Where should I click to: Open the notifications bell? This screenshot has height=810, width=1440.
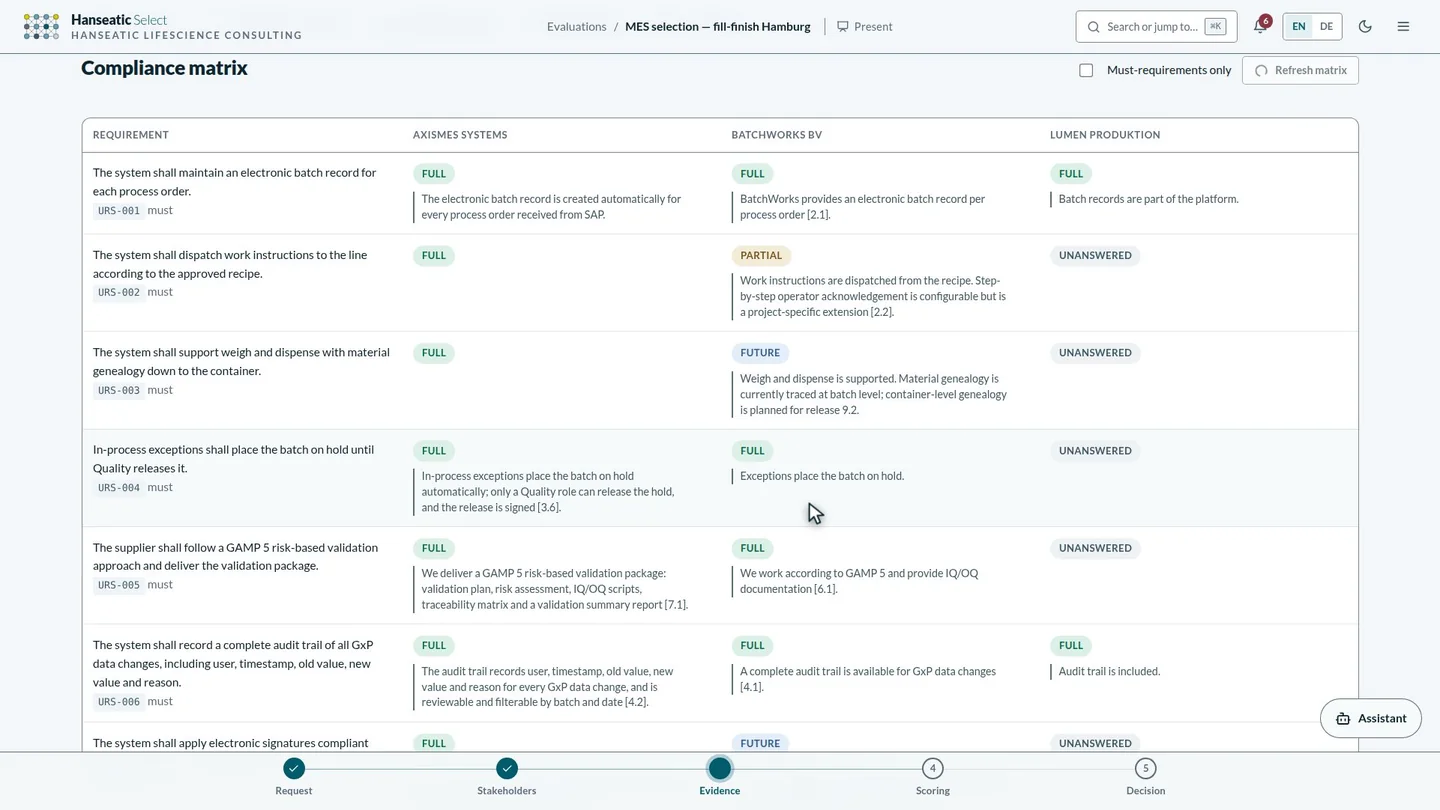1260,27
